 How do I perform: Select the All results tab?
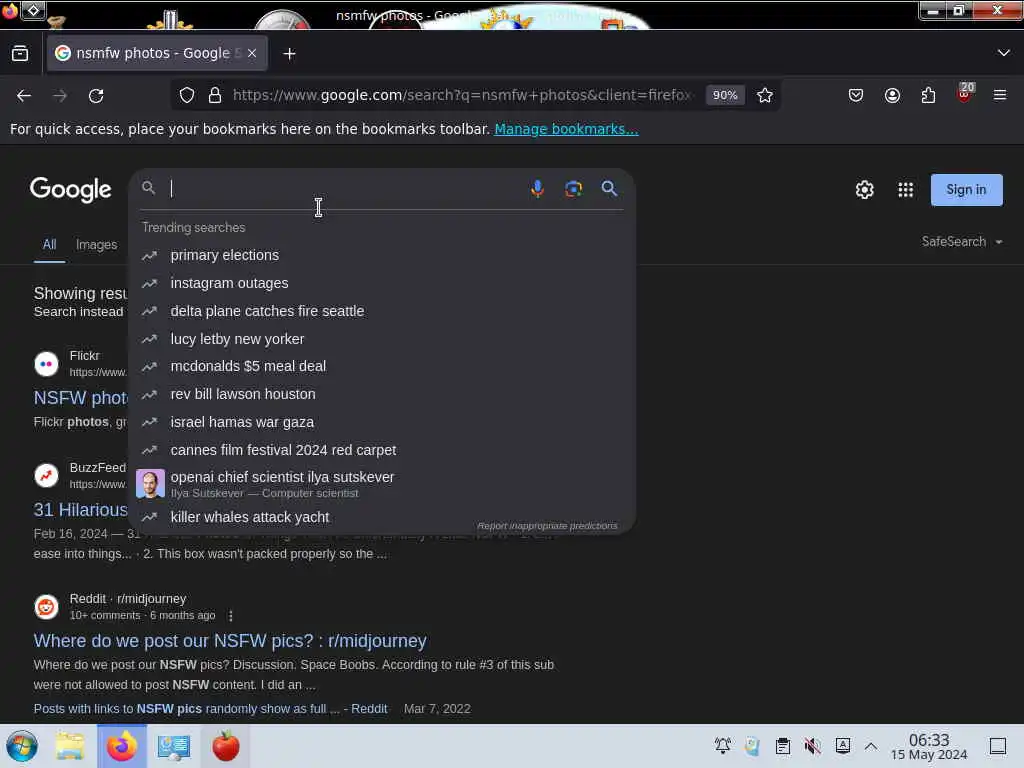point(50,245)
